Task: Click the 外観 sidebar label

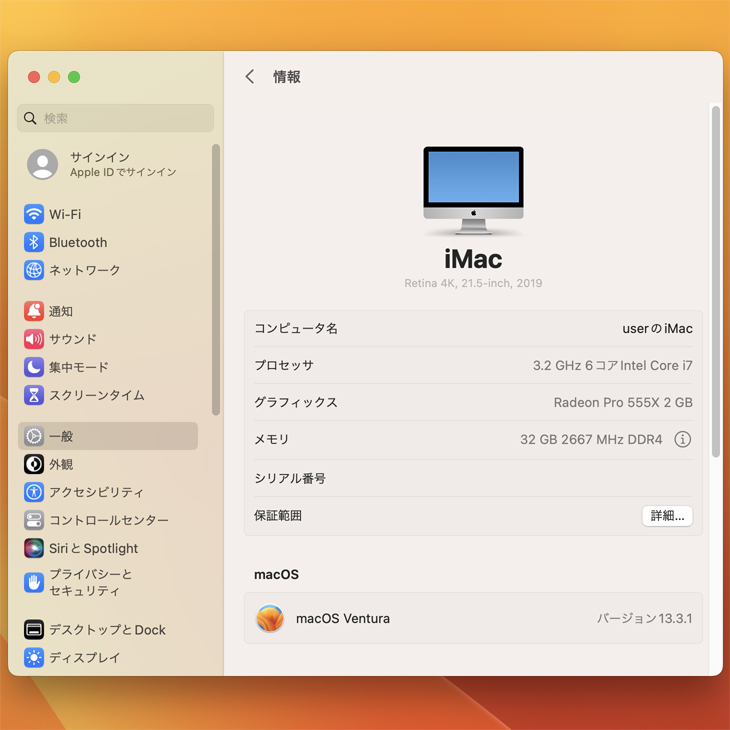Action: coord(61,464)
